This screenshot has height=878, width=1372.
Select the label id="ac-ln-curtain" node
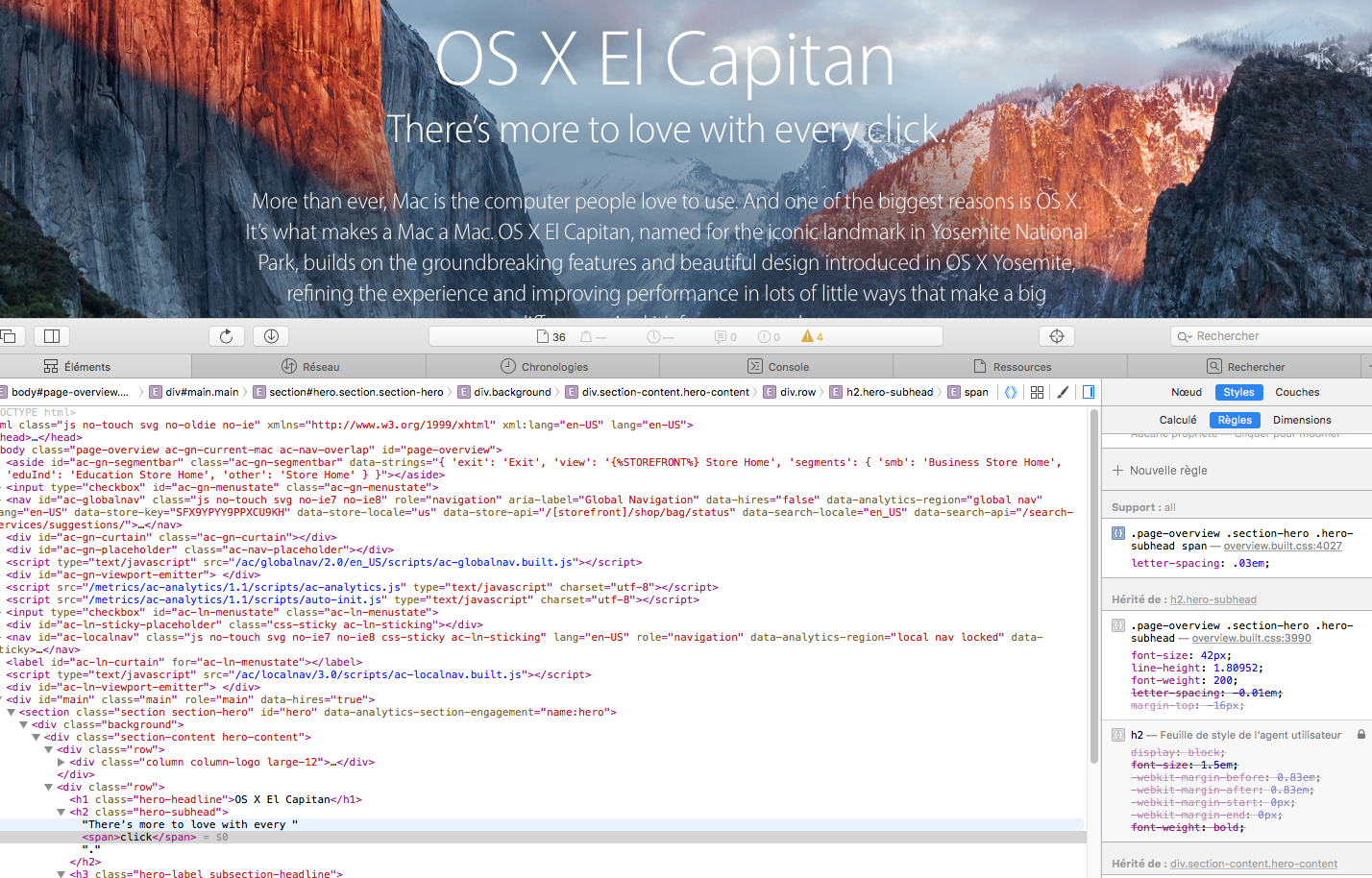tap(184, 662)
